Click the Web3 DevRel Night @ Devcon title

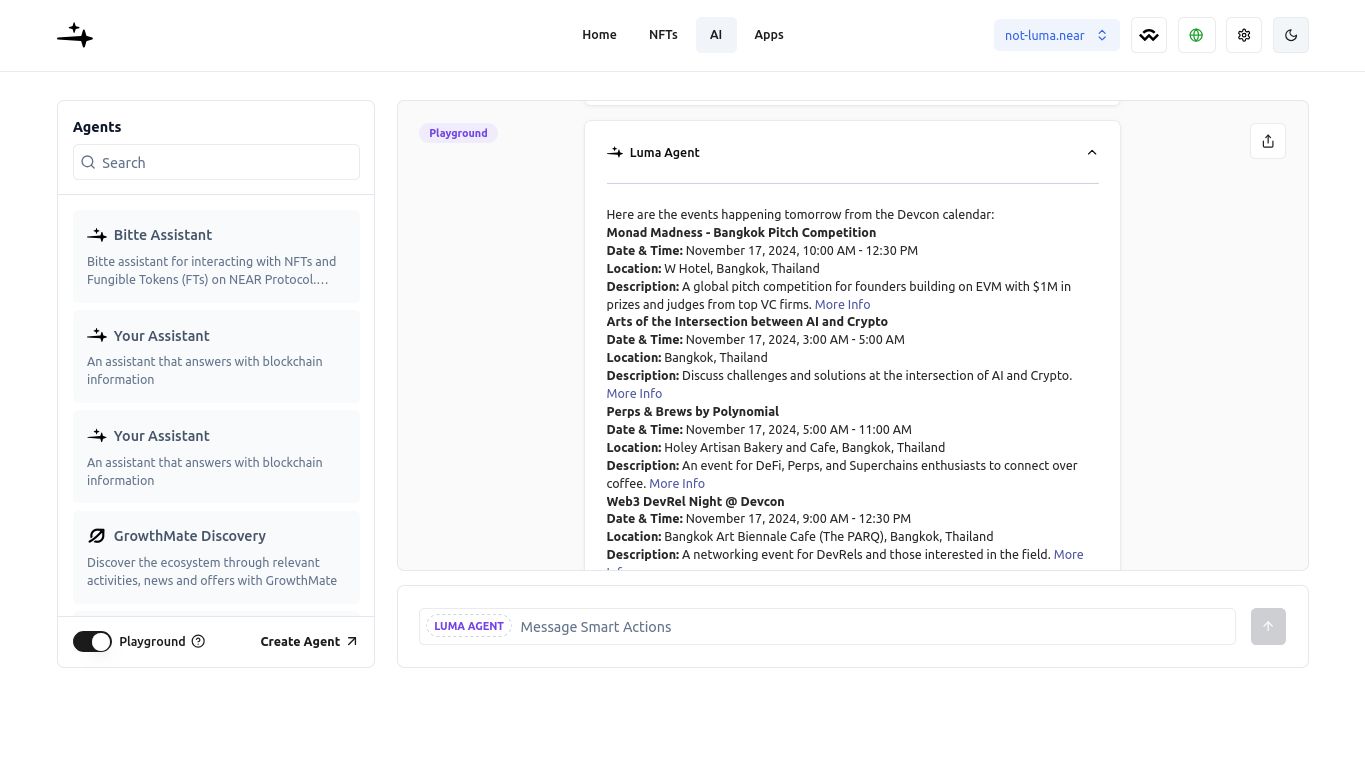[x=695, y=501]
